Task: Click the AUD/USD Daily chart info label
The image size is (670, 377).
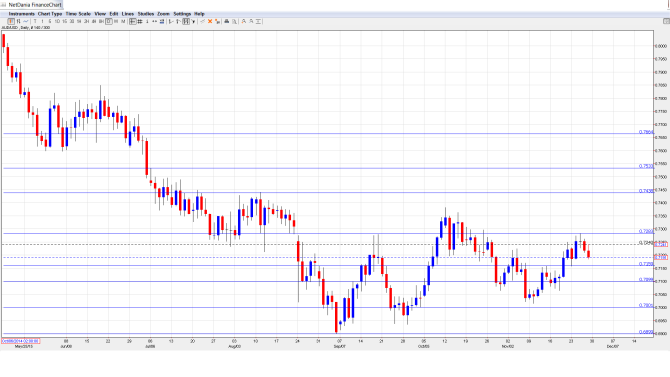Action: pos(26,27)
